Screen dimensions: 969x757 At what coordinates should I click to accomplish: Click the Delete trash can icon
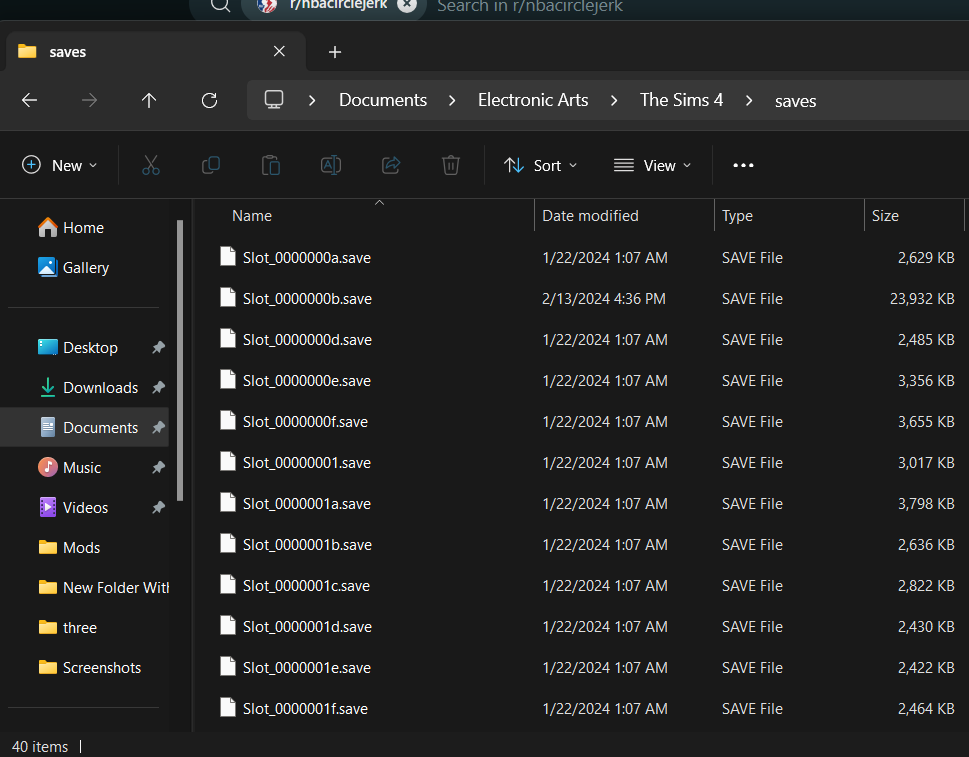coord(451,165)
